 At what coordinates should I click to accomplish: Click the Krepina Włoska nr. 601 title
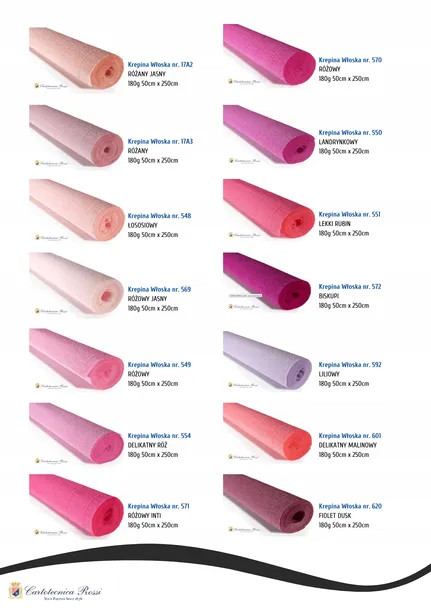coord(350,436)
